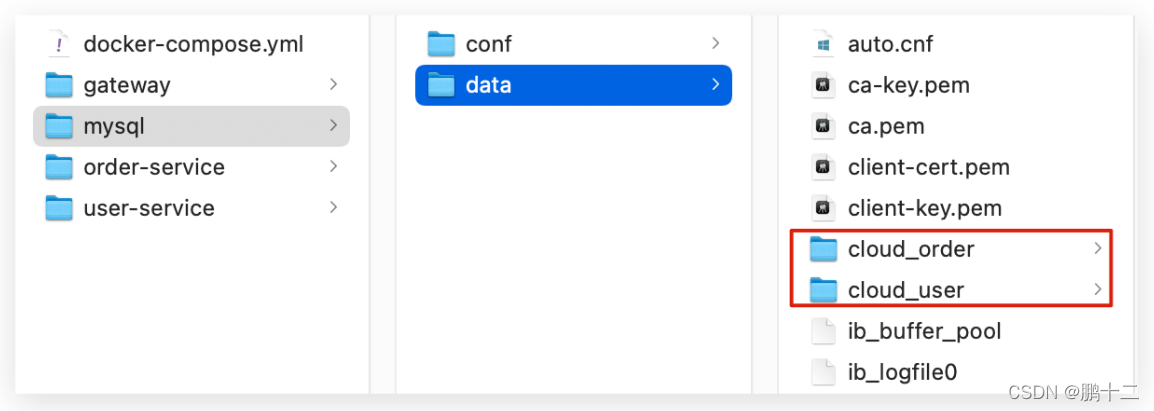Image resolution: width=1154 pixels, height=411 pixels.
Task: Click the conf folder icon
Action: 441,44
